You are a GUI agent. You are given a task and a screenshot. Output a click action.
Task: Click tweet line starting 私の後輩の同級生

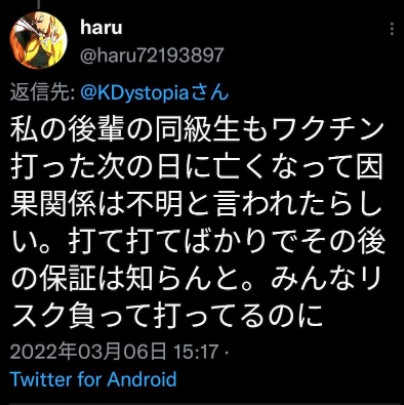(x=197, y=129)
